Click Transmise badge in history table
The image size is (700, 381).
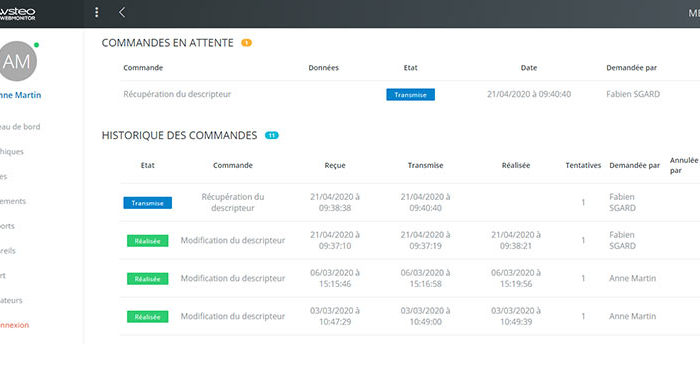(147, 203)
